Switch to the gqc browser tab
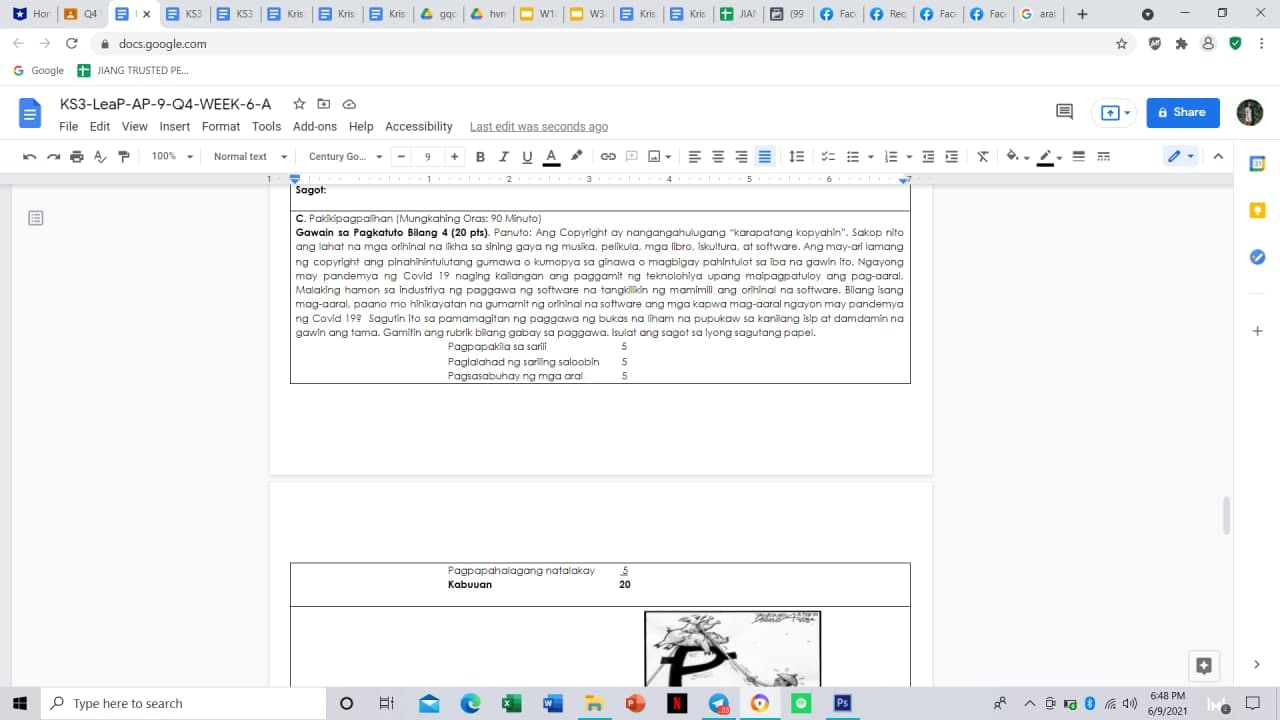The height and width of the screenshot is (720, 1280). tap(438, 15)
